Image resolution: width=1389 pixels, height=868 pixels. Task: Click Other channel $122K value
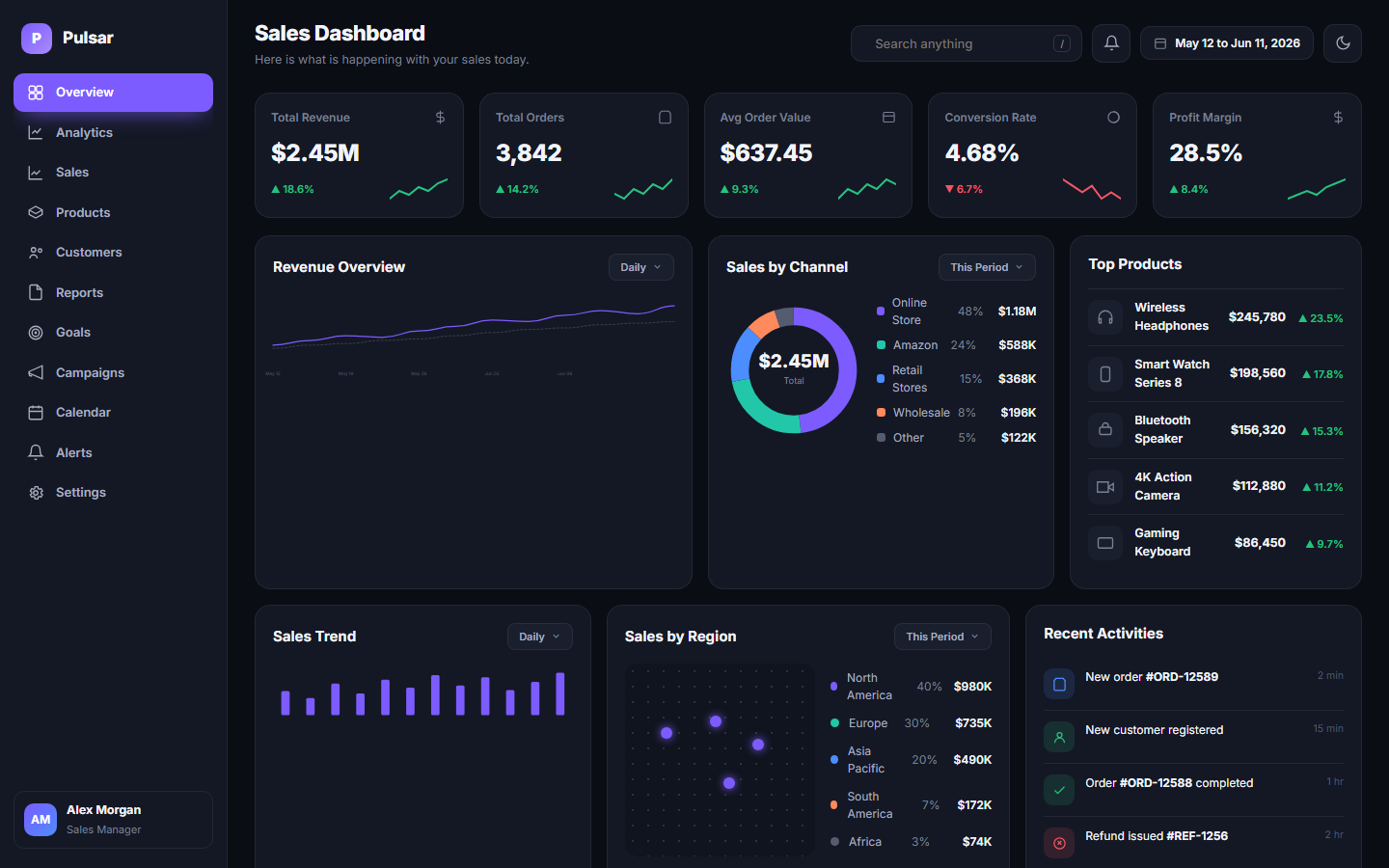coord(1019,438)
